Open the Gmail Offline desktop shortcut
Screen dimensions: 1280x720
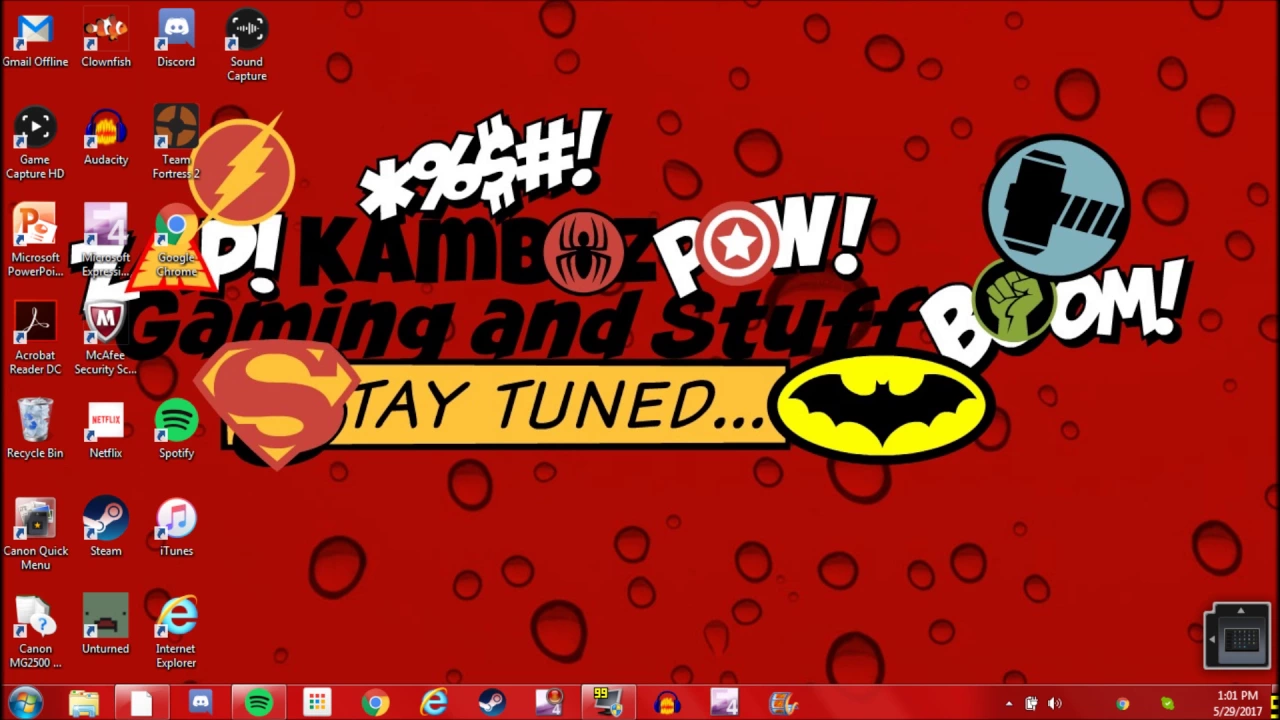pyautogui.click(x=35, y=39)
